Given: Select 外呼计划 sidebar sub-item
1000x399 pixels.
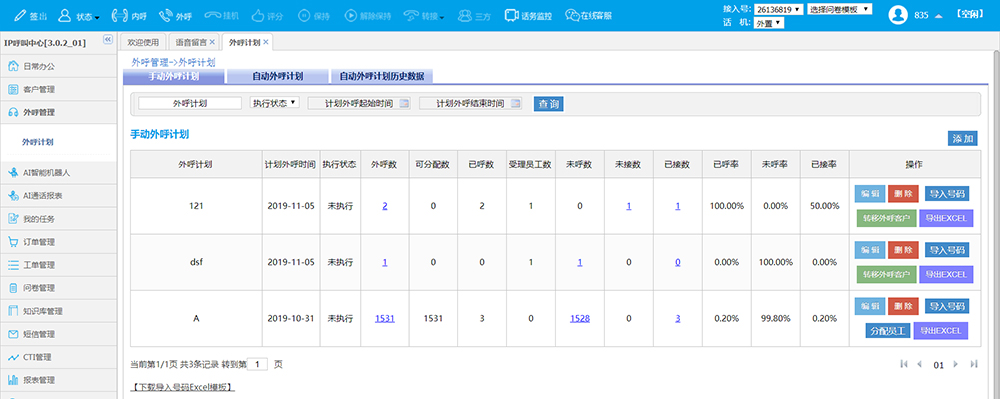Looking at the screenshot, I should point(38,142).
